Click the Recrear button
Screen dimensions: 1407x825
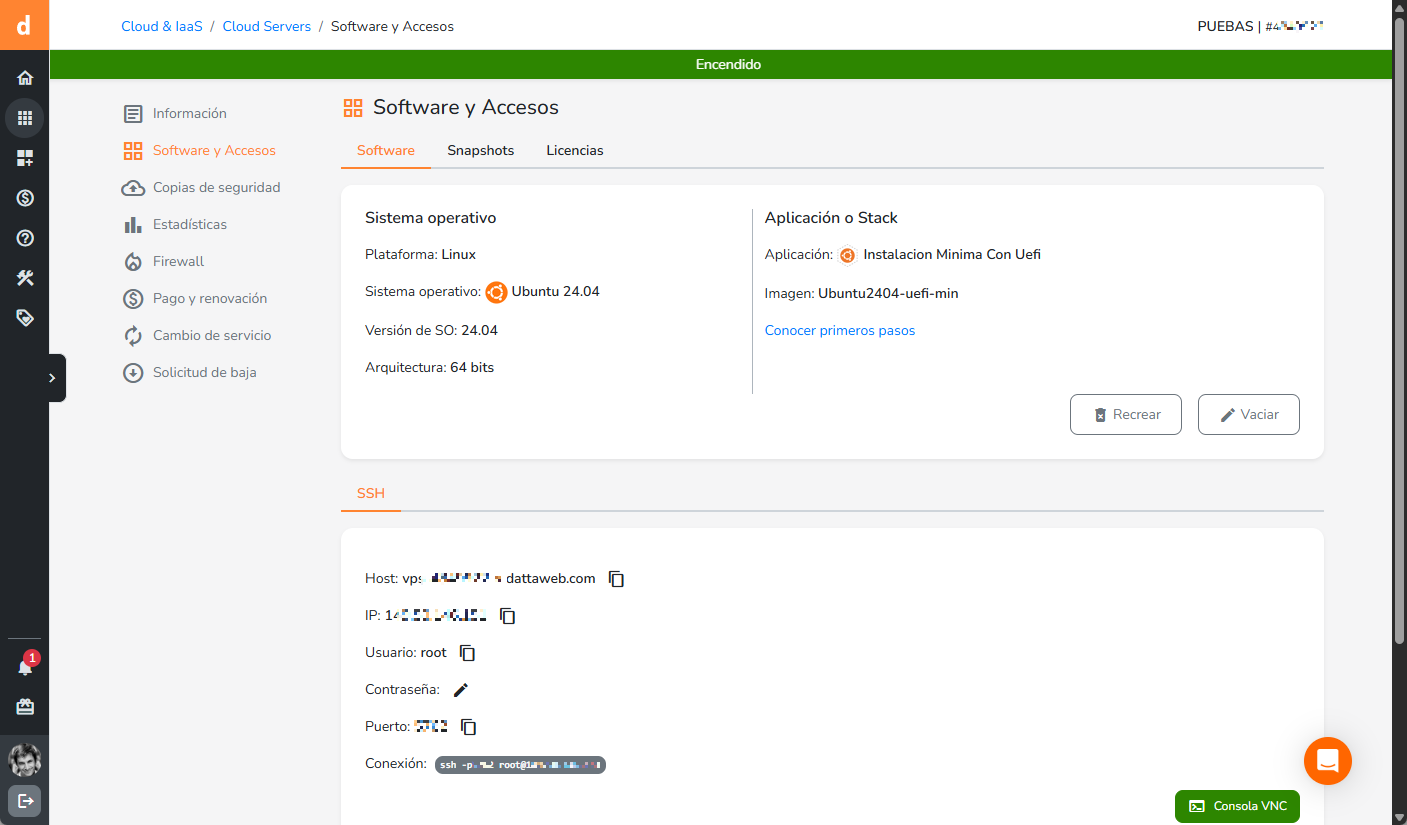coord(1126,414)
